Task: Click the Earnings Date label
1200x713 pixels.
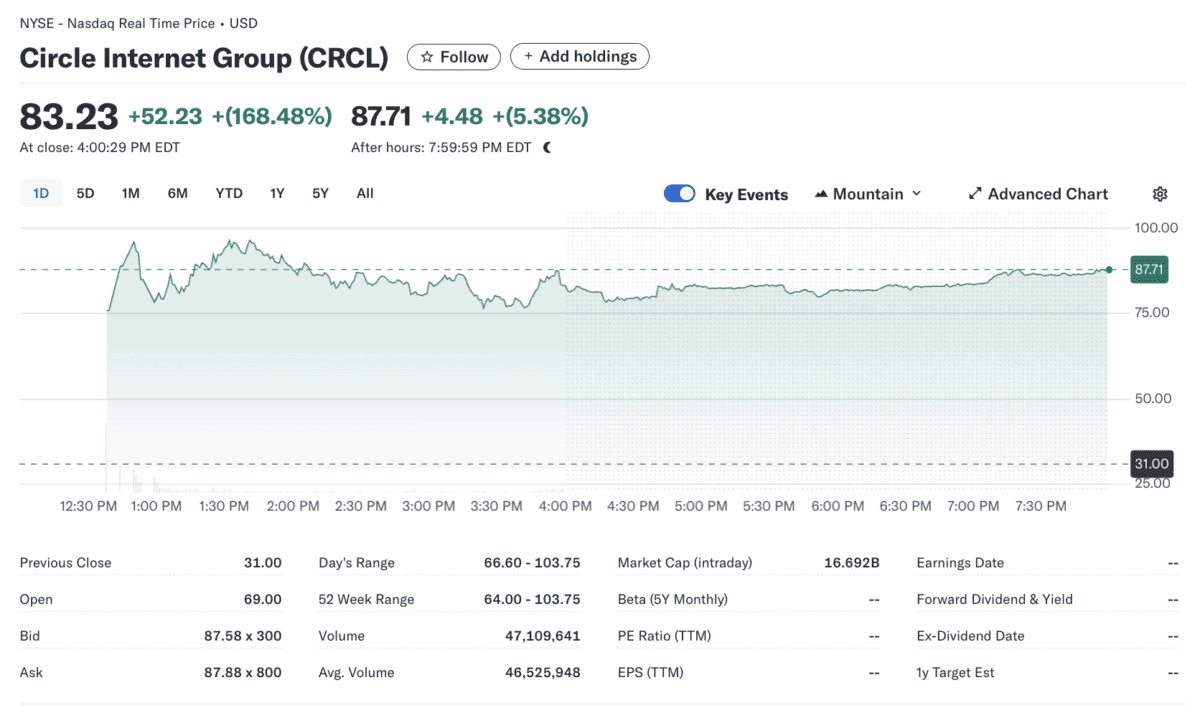Action: pyautogui.click(x=960, y=563)
